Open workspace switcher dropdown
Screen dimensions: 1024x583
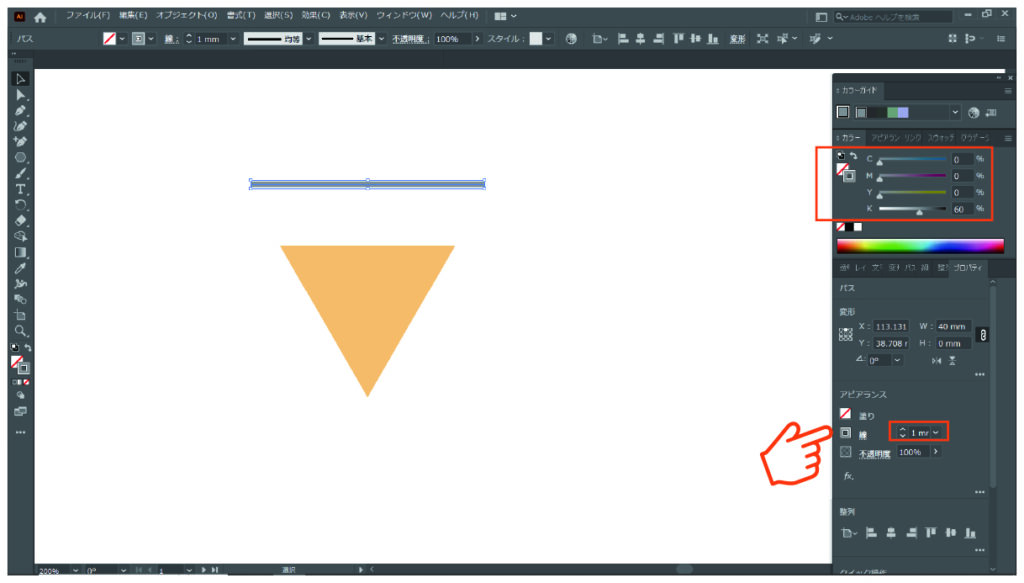point(506,16)
